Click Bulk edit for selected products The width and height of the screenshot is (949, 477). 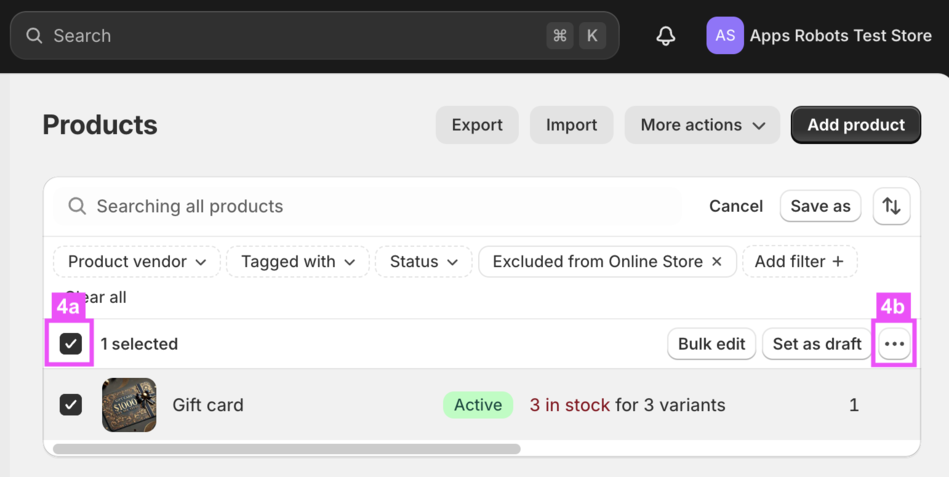711,344
